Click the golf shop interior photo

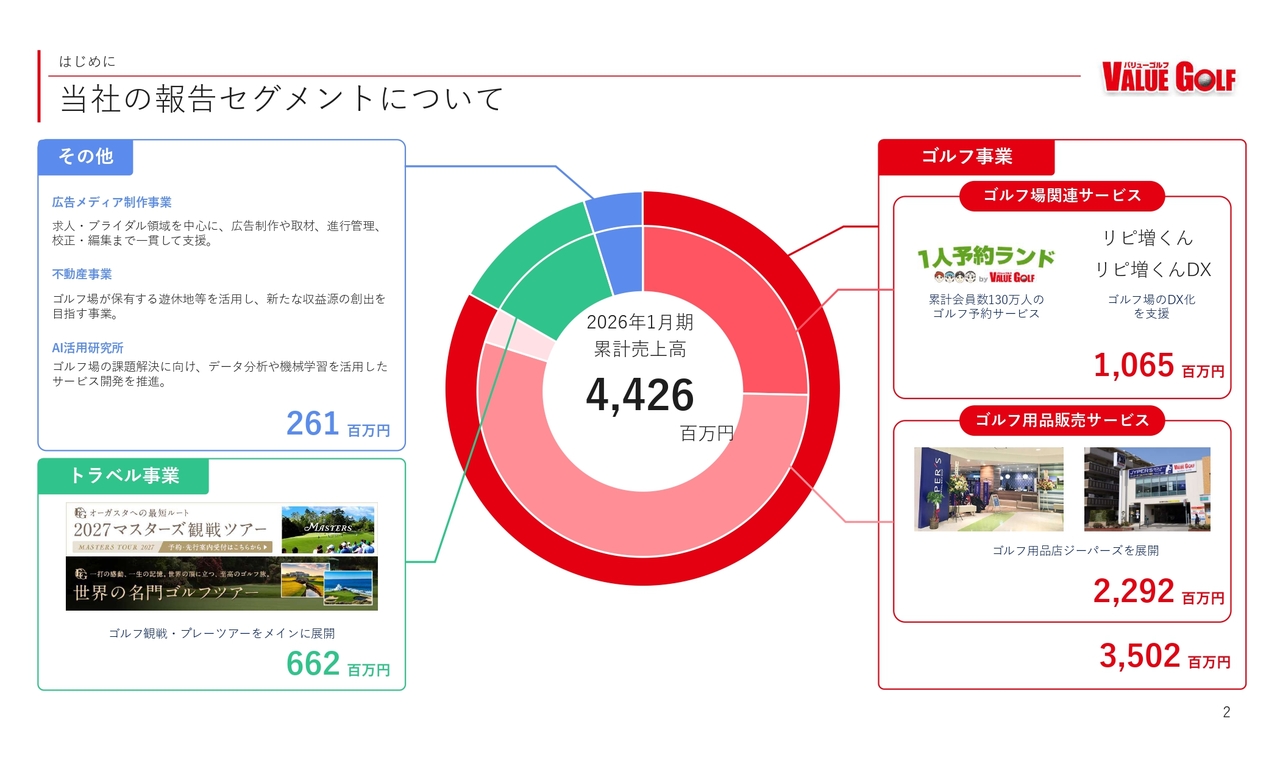pyautogui.click(x=989, y=489)
